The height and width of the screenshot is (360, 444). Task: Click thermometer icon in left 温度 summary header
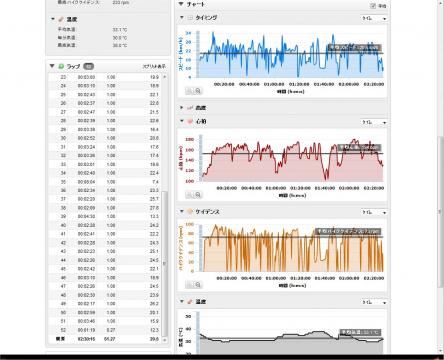61,20
